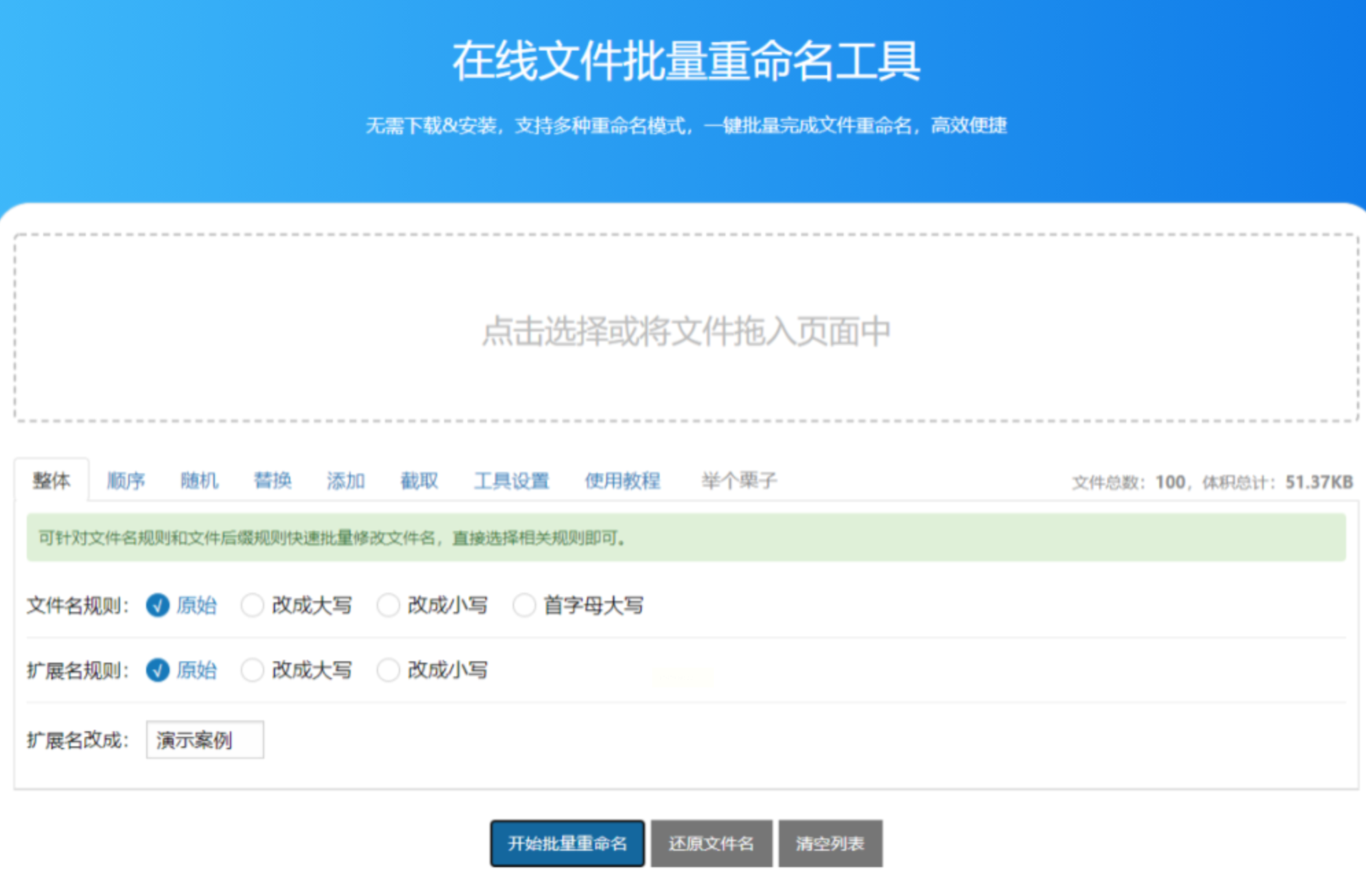Screen dimensions: 1366x896
Task: Open the 工具设置 tab
Action: pyautogui.click(x=511, y=481)
